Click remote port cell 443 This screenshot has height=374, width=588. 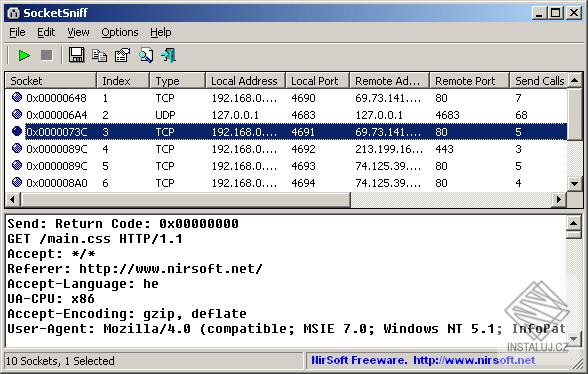pyautogui.click(x=444, y=149)
